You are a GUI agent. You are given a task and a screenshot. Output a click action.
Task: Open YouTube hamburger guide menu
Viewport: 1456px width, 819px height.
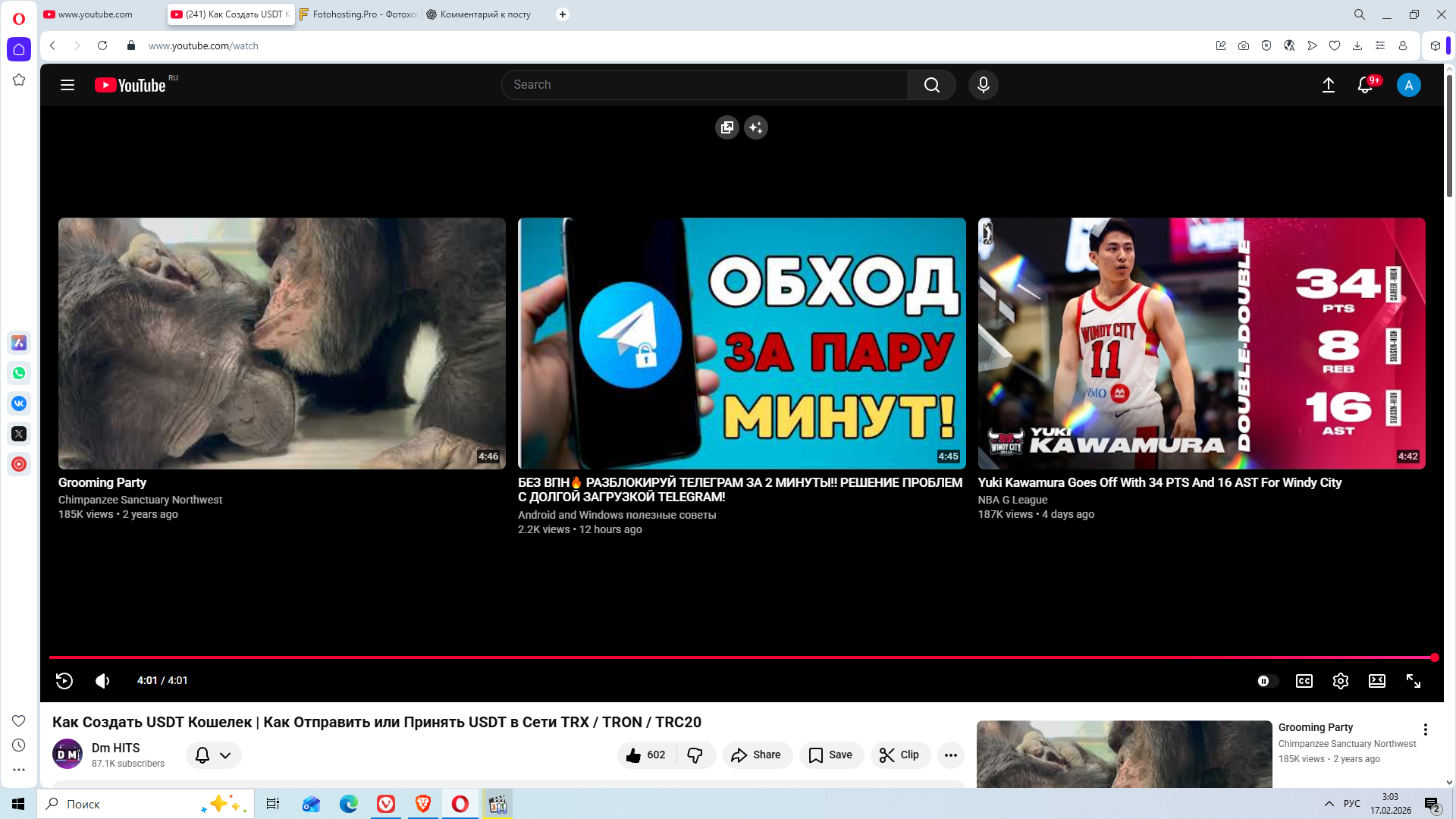(67, 85)
